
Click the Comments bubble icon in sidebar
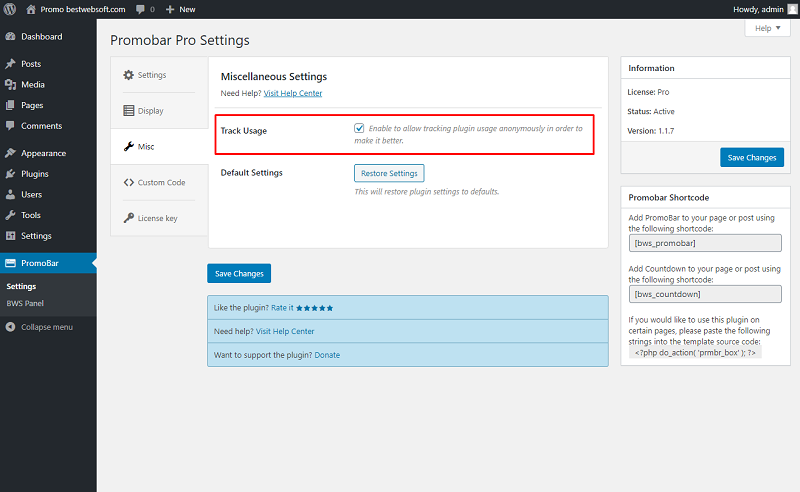(x=10, y=126)
